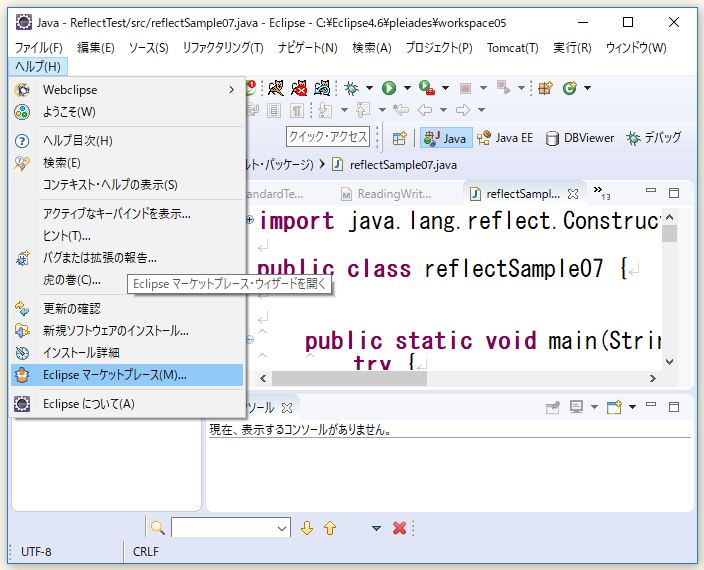Show the hidden editor tabs list (»13)
The image size is (704, 570).
[x=602, y=192]
